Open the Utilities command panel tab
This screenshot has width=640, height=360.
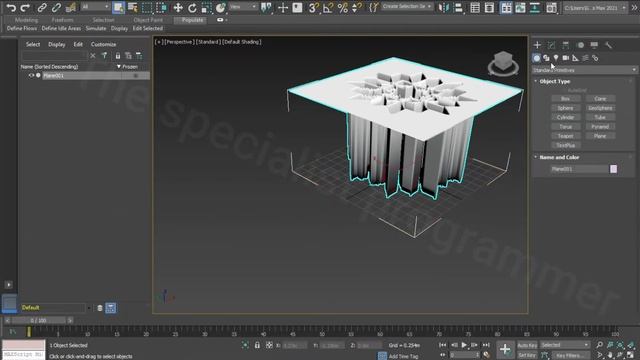[x=608, y=45]
